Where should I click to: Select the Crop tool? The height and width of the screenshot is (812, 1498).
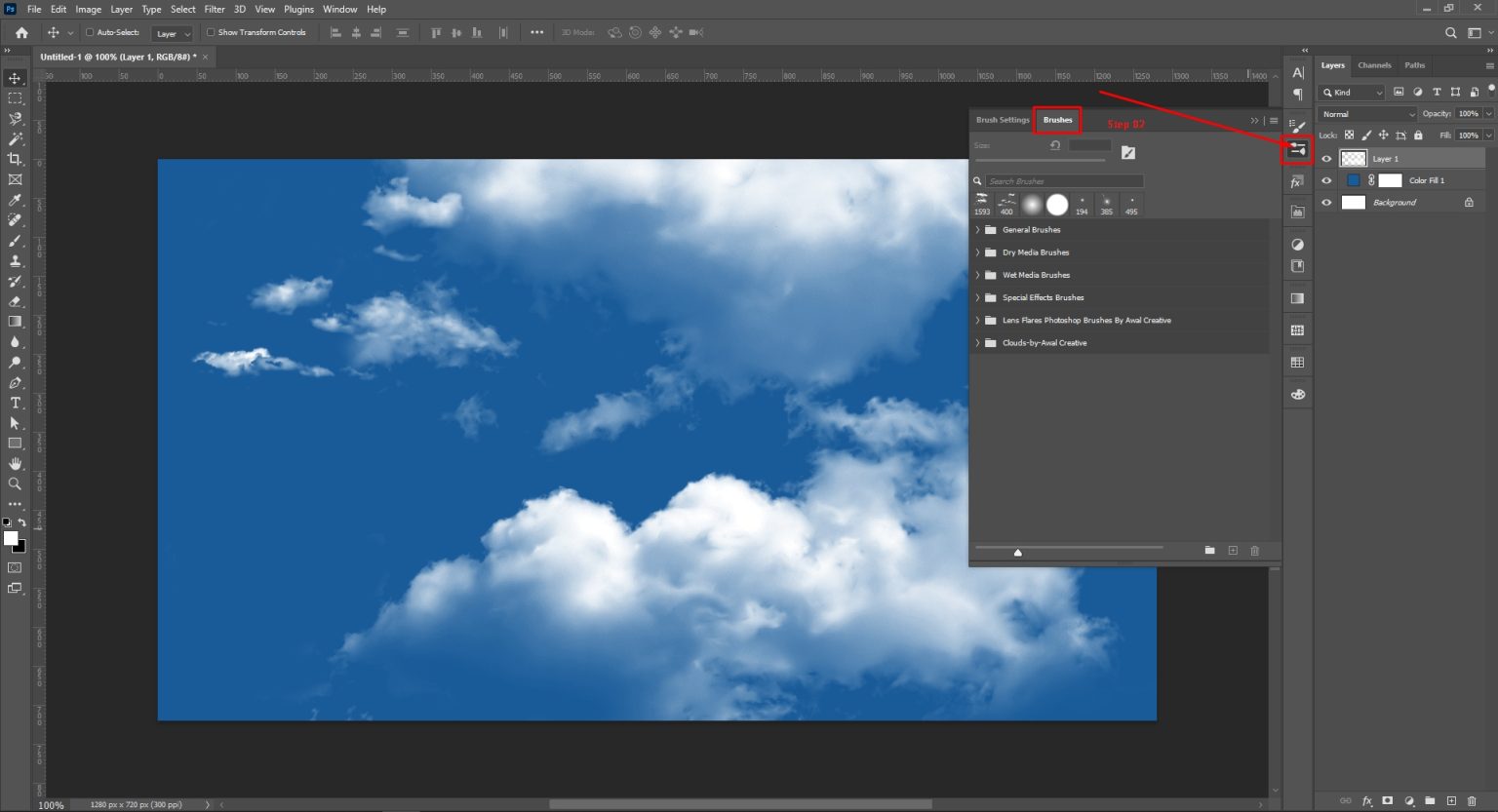tap(15, 159)
